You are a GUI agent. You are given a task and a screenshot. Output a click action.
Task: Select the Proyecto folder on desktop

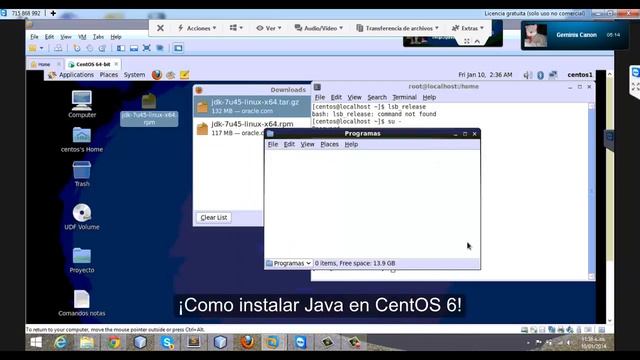click(x=82, y=260)
